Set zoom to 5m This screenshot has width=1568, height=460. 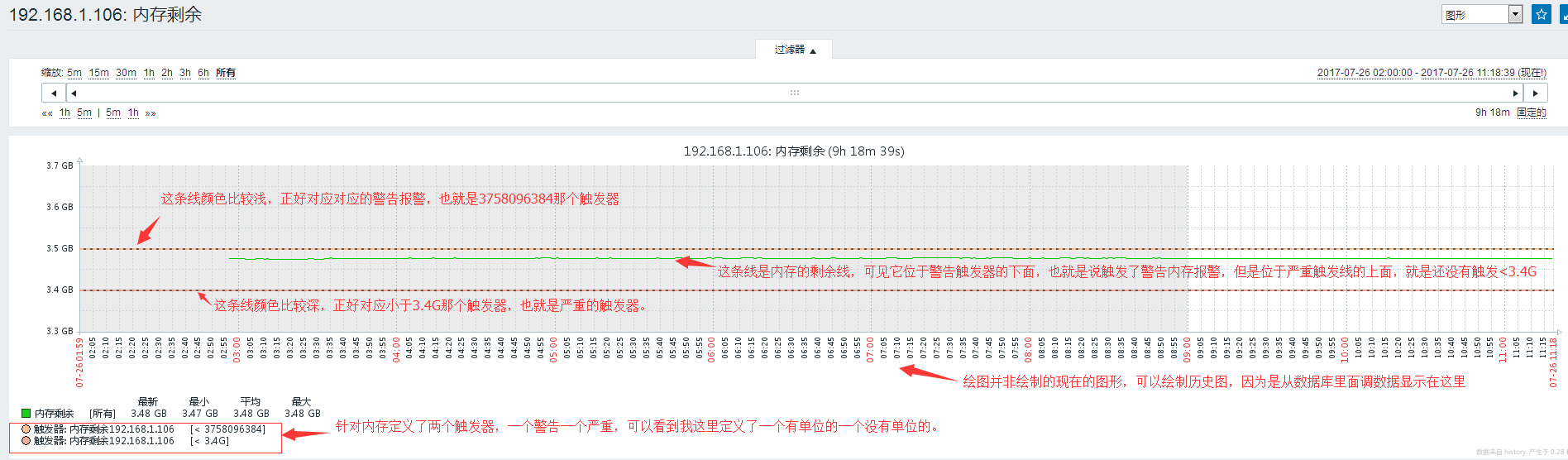[74, 73]
